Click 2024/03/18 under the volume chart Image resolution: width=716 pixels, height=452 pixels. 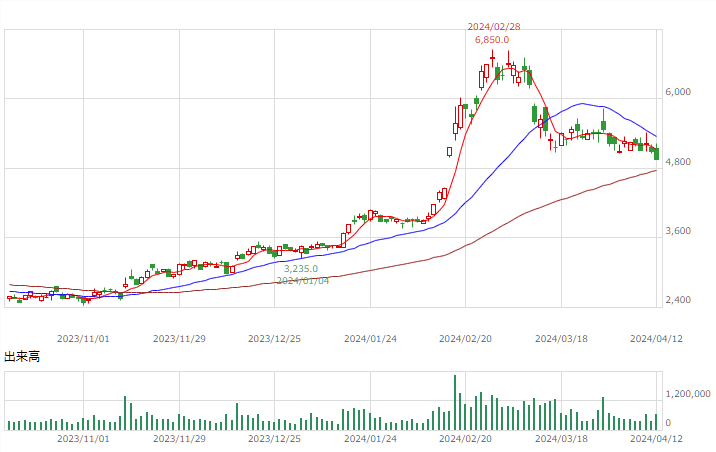pos(561,439)
